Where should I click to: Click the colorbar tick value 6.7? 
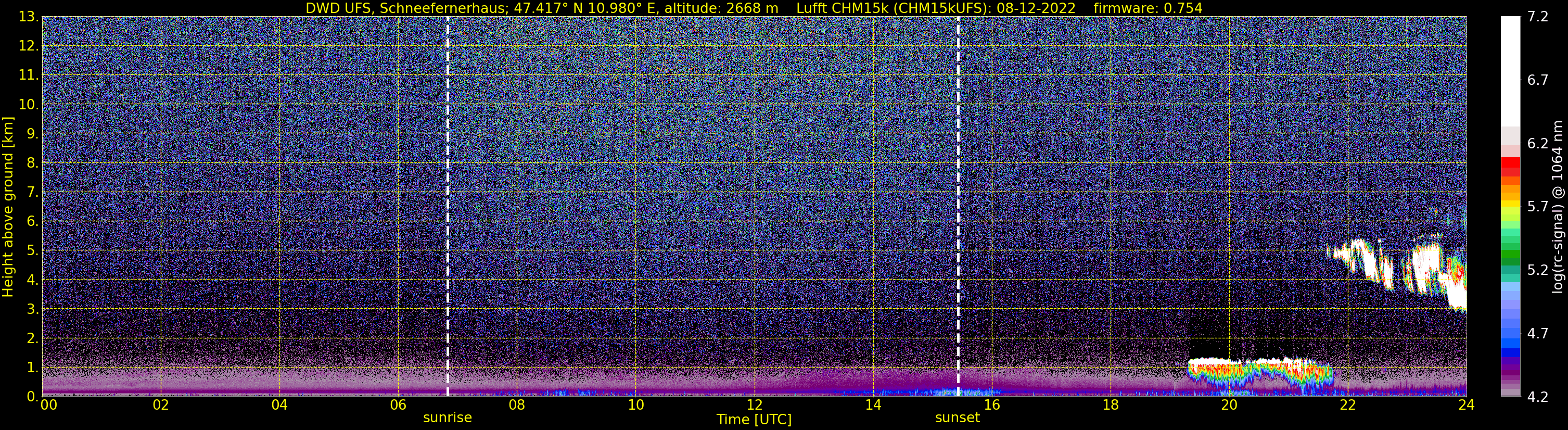coord(1538,80)
